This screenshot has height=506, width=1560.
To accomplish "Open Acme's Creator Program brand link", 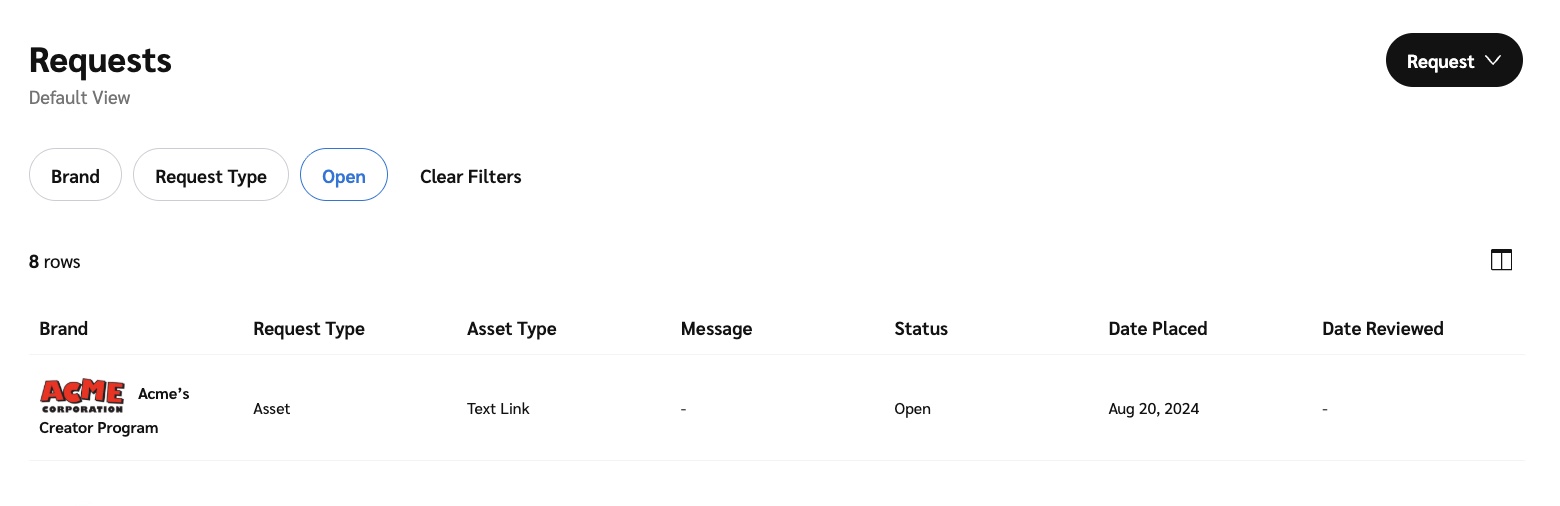I will (x=98, y=428).
